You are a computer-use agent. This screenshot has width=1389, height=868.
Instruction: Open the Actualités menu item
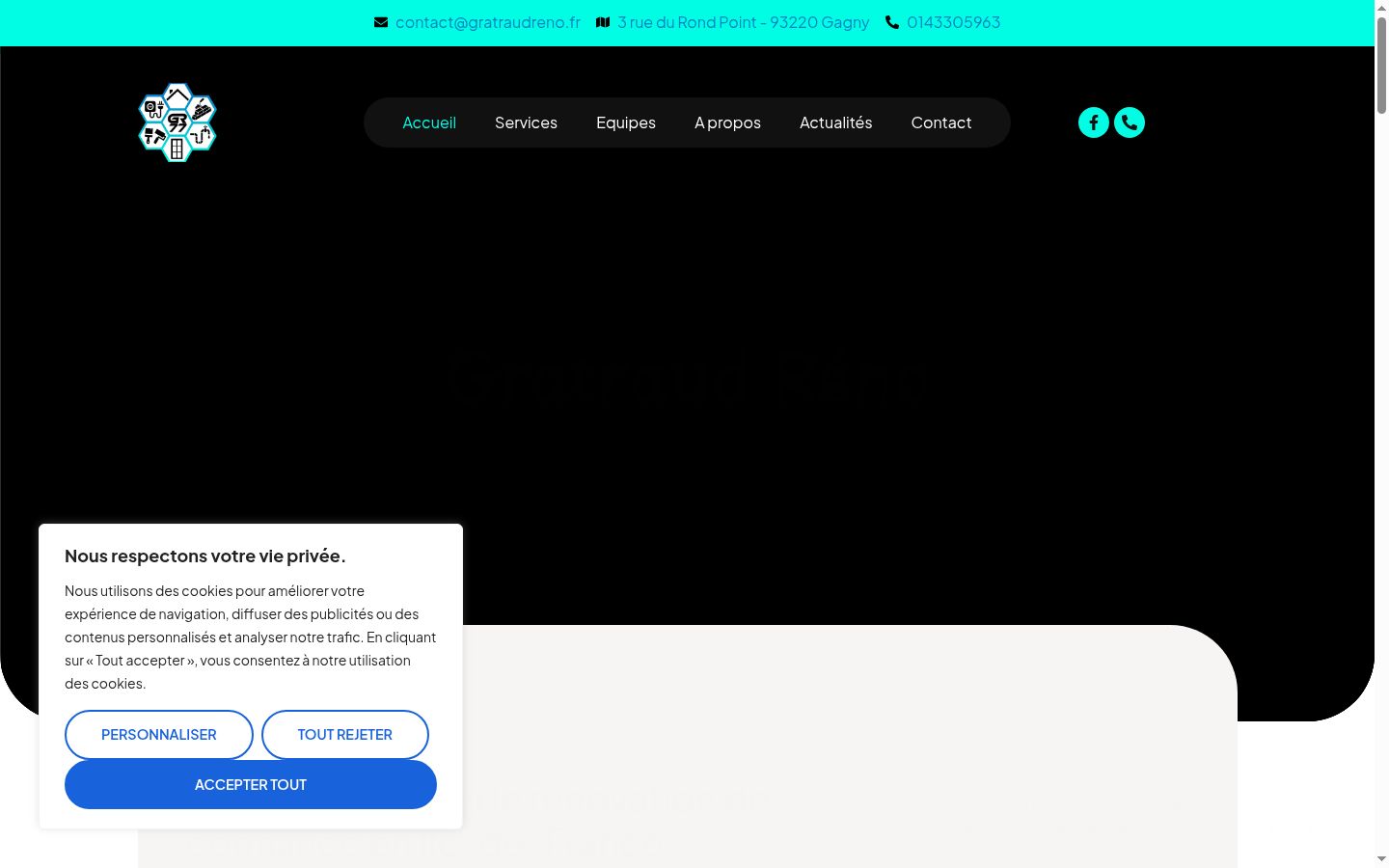(835, 122)
